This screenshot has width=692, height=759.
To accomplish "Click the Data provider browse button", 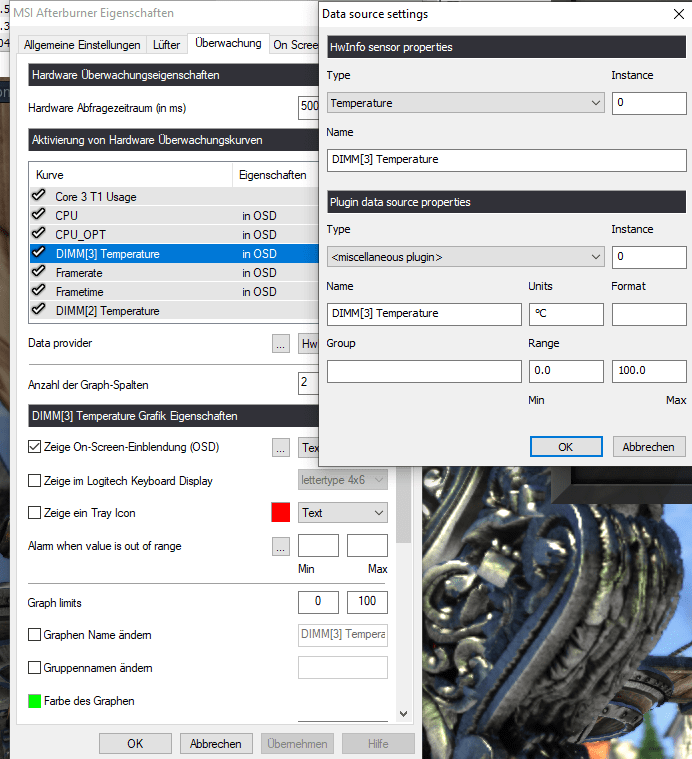I will click(281, 344).
